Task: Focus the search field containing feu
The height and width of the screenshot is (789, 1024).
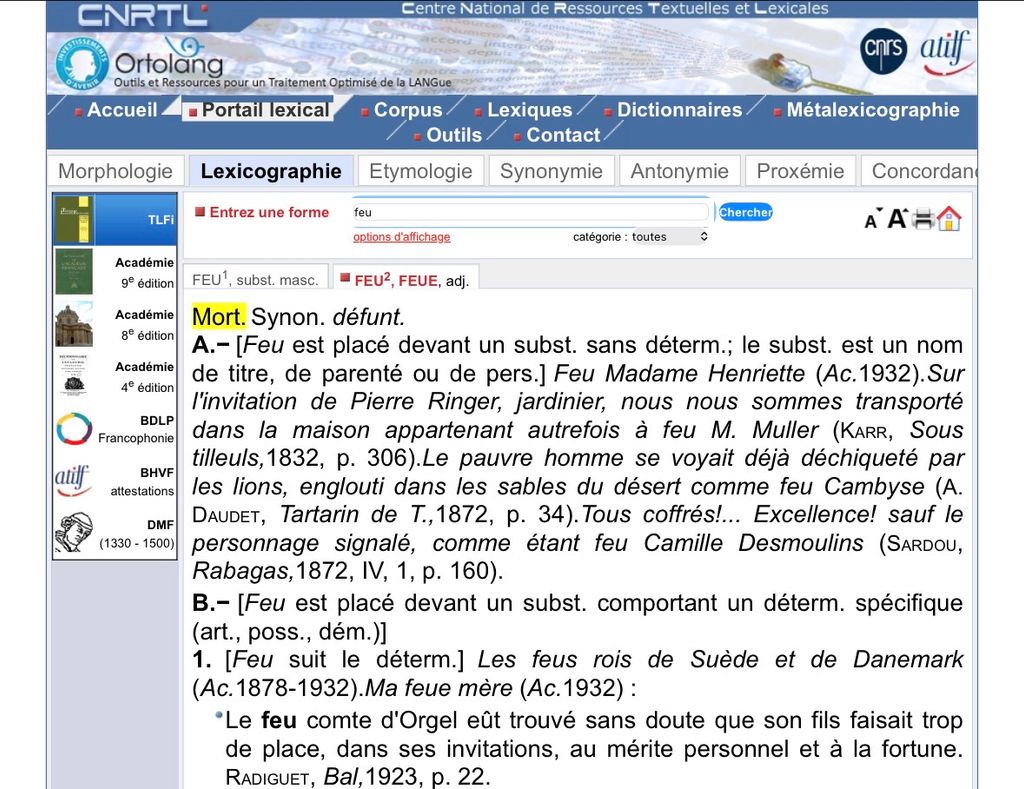Action: coord(530,213)
